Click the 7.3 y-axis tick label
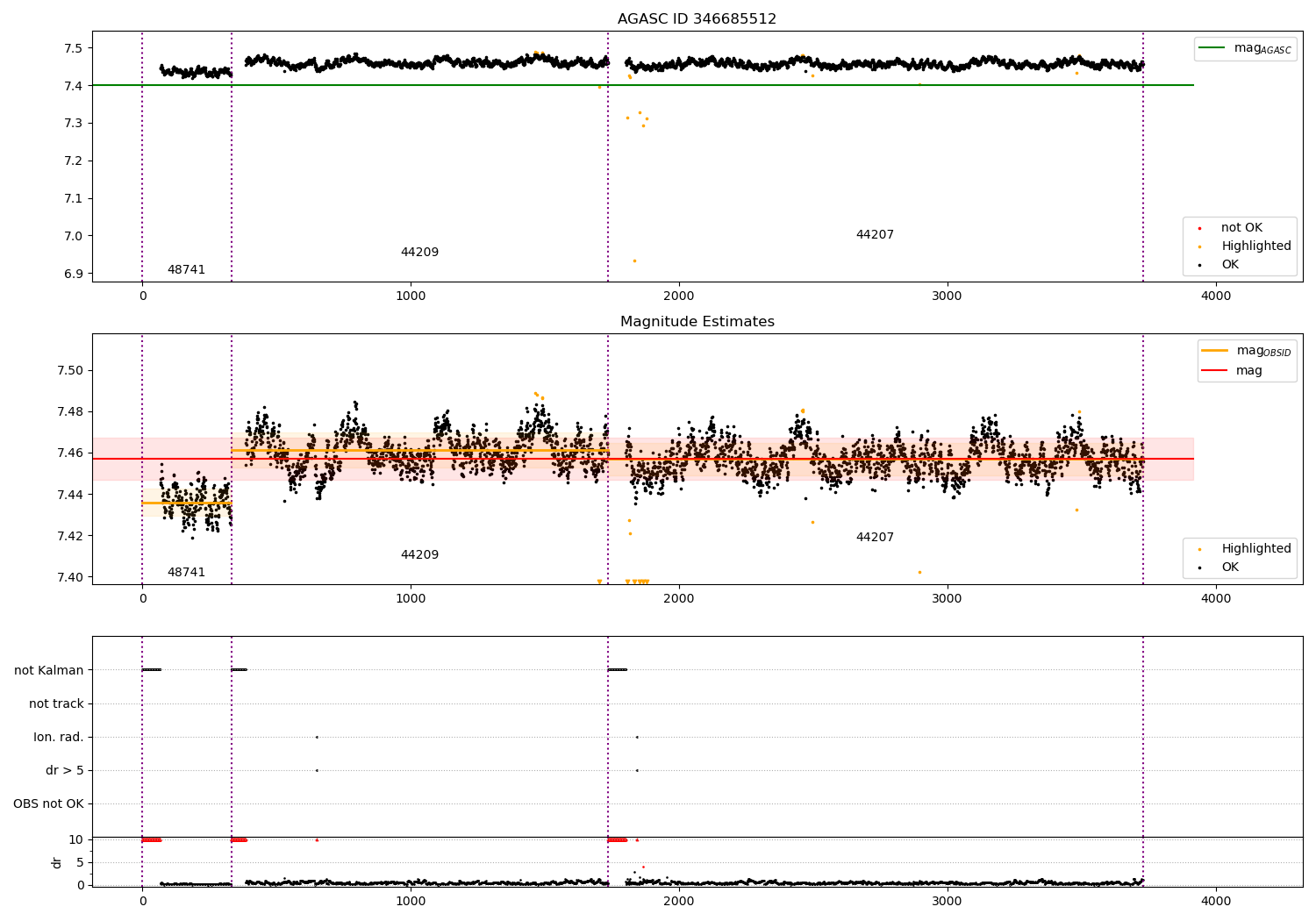The height and width of the screenshot is (921, 1316). (72, 124)
